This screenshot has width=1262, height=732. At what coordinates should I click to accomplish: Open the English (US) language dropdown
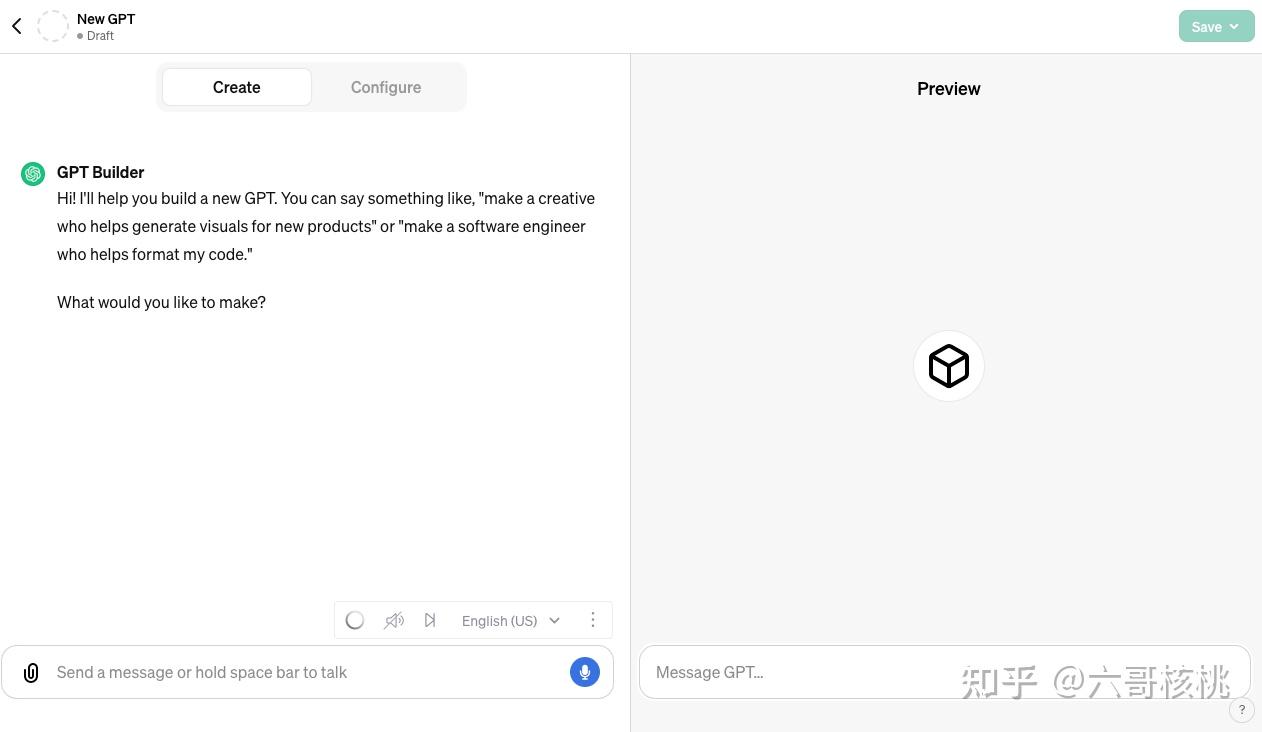click(511, 620)
